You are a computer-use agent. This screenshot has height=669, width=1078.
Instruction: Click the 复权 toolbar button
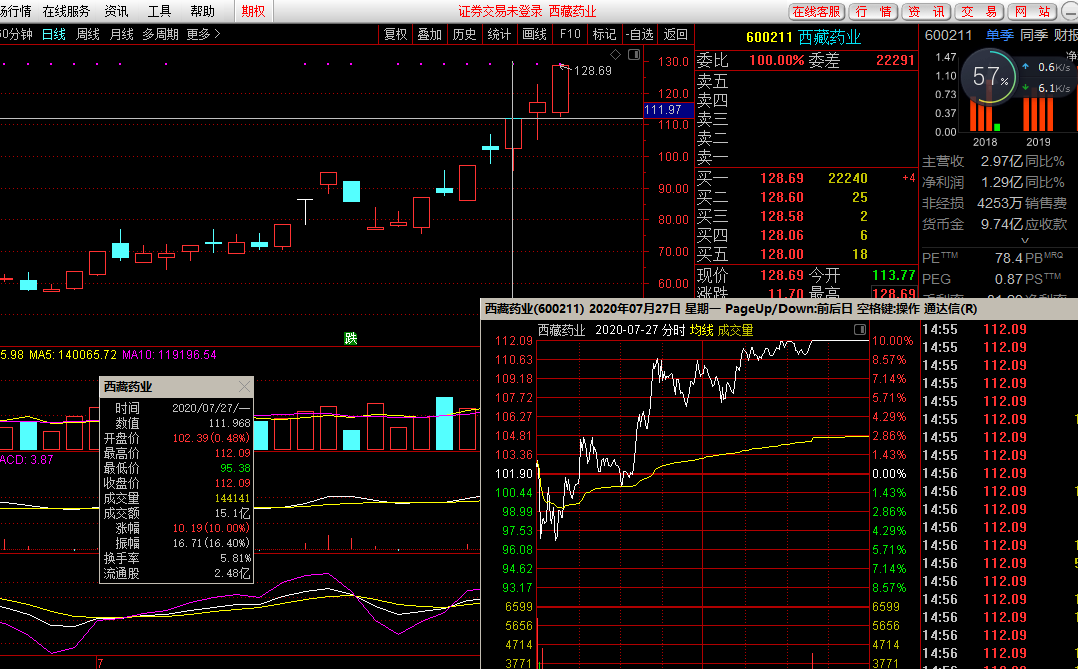[395, 34]
